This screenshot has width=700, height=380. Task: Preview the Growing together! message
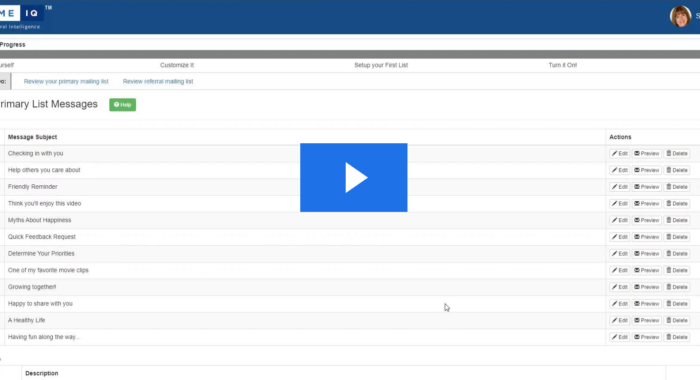click(646, 287)
